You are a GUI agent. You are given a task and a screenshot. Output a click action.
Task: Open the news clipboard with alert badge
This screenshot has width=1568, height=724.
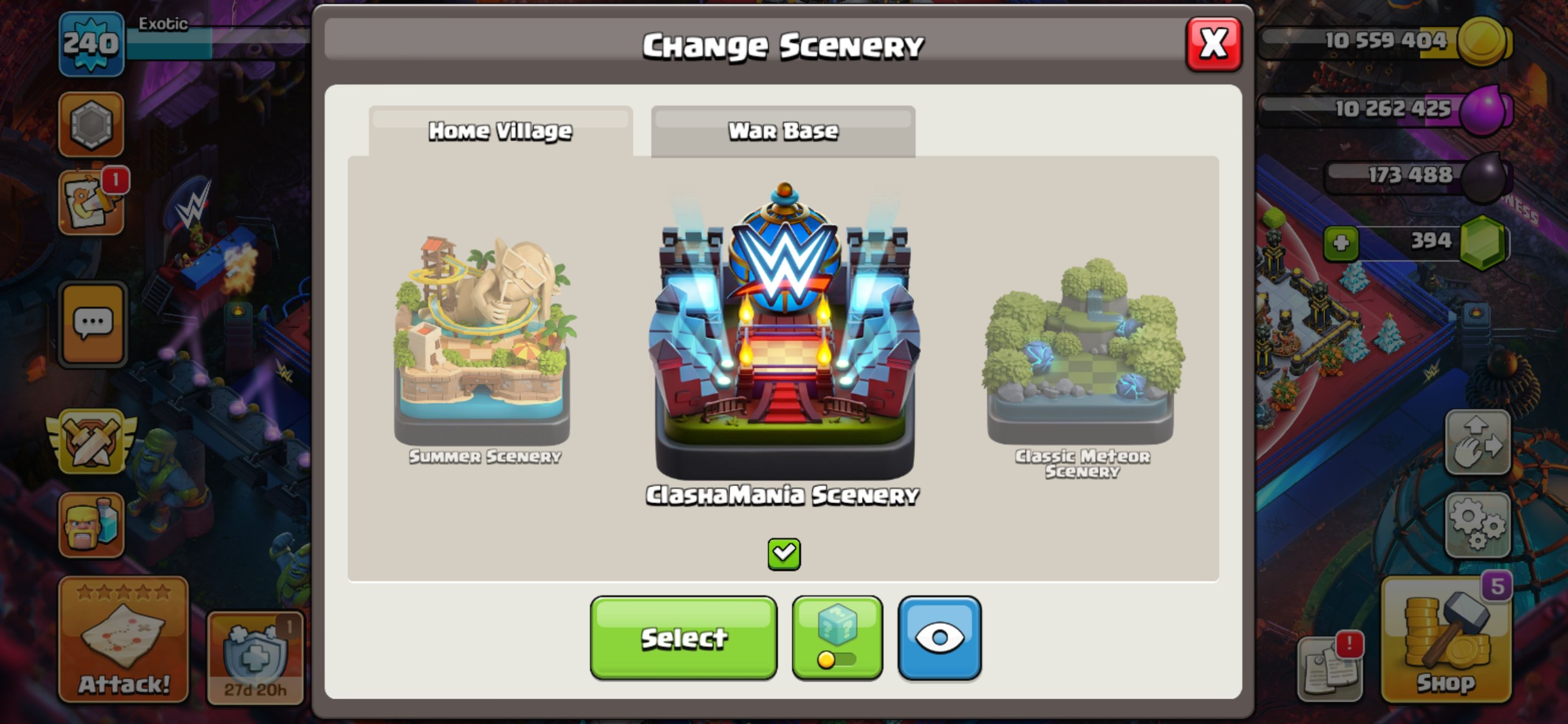[x=1330, y=668]
